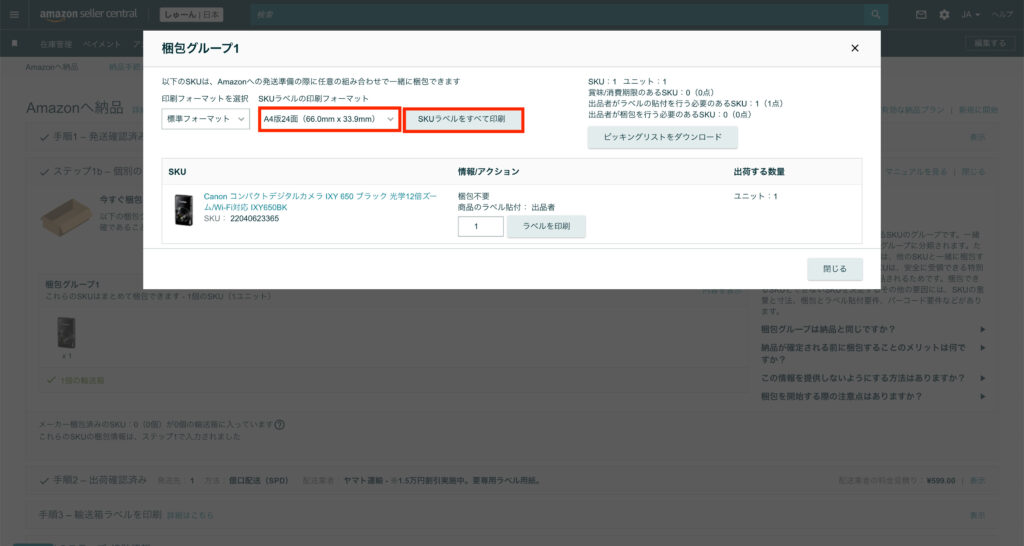The width and height of the screenshot is (1024, 546).
Task: Expand 納品が確定される前に梱包することのメリット question
Action: [873, 353]
